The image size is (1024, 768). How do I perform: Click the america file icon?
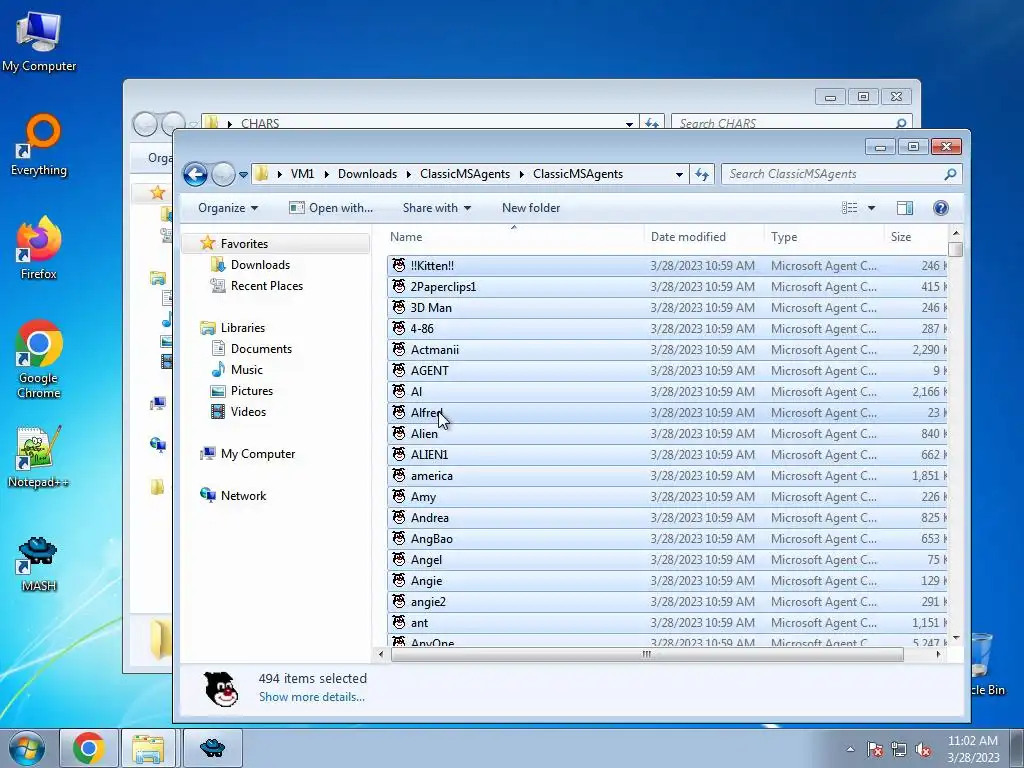tap(399, 475)
